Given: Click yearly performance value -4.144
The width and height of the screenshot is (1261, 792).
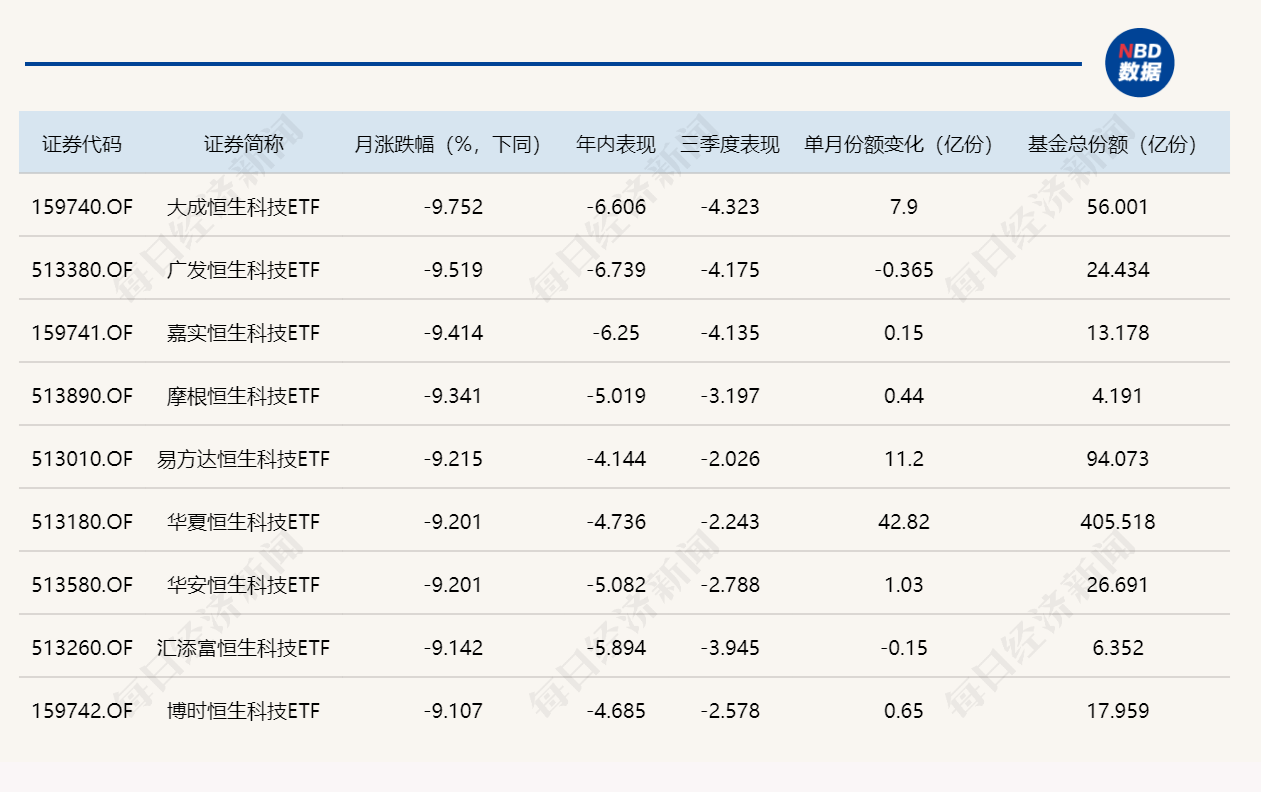Looking at the screenshot, I should click(x=616, y=459).
